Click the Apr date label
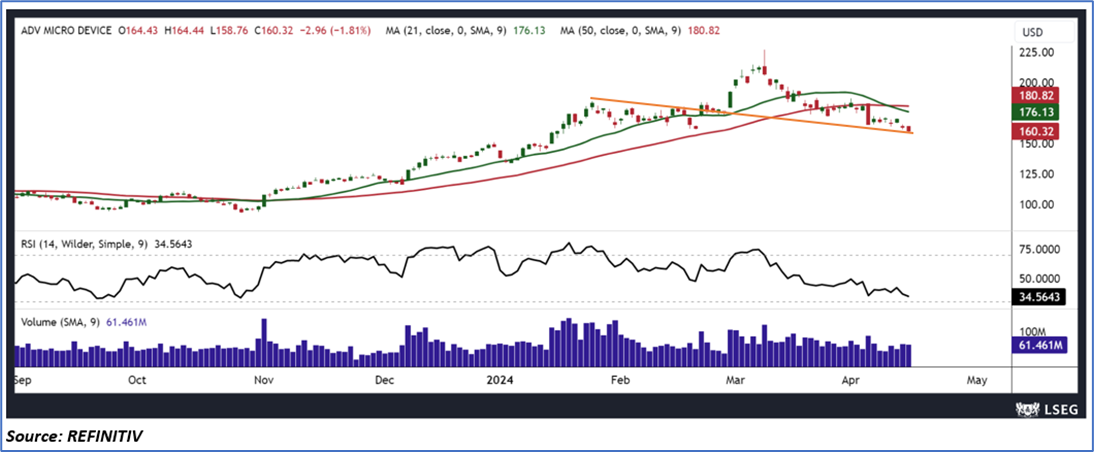Image resolution: width=1094 pixels, height=452 pixels. (850, 380)
